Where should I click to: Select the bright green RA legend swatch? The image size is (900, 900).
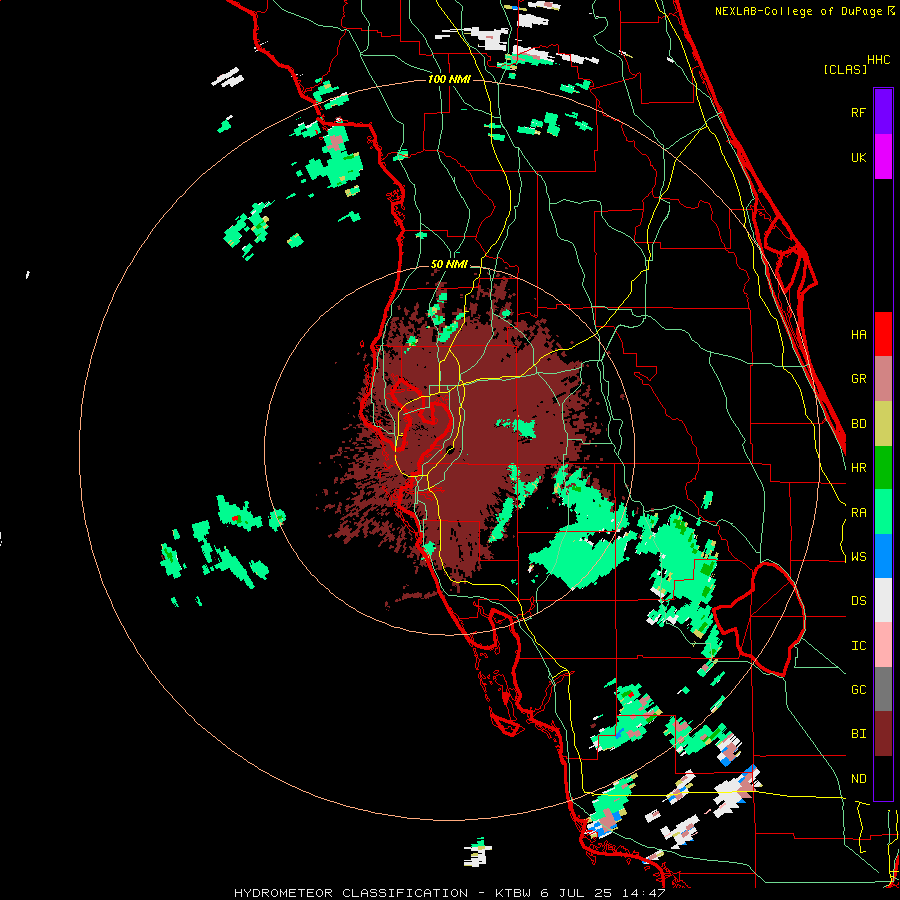pos(883,512)
